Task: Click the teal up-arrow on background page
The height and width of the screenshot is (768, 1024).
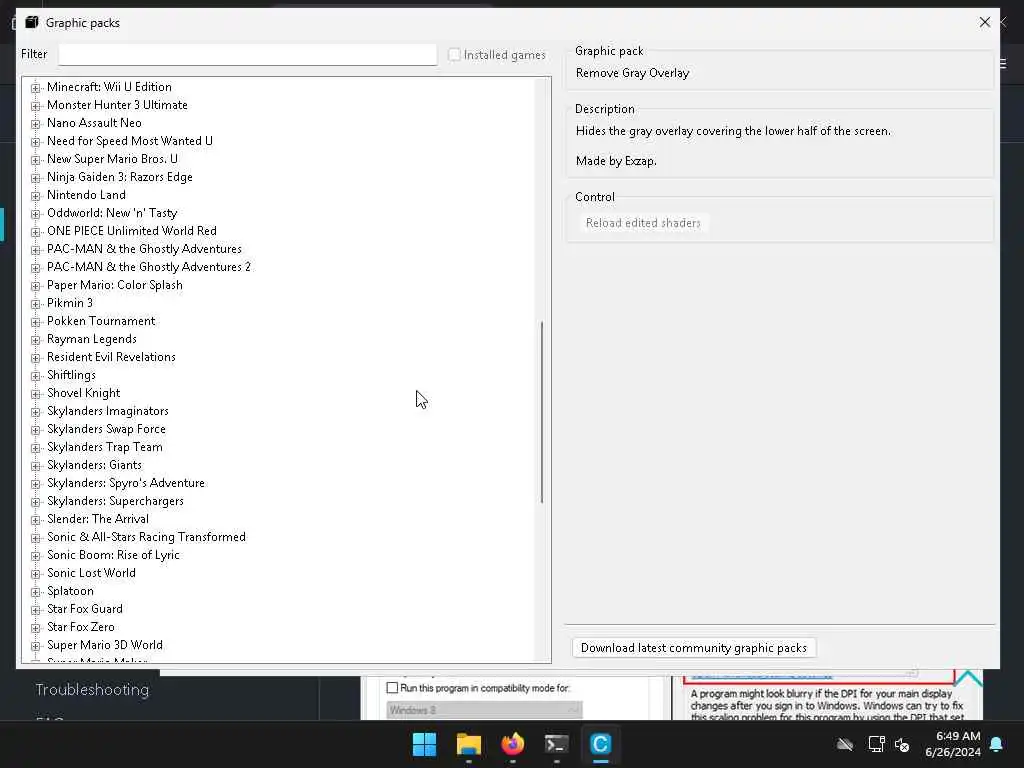Action: [969, 679]
